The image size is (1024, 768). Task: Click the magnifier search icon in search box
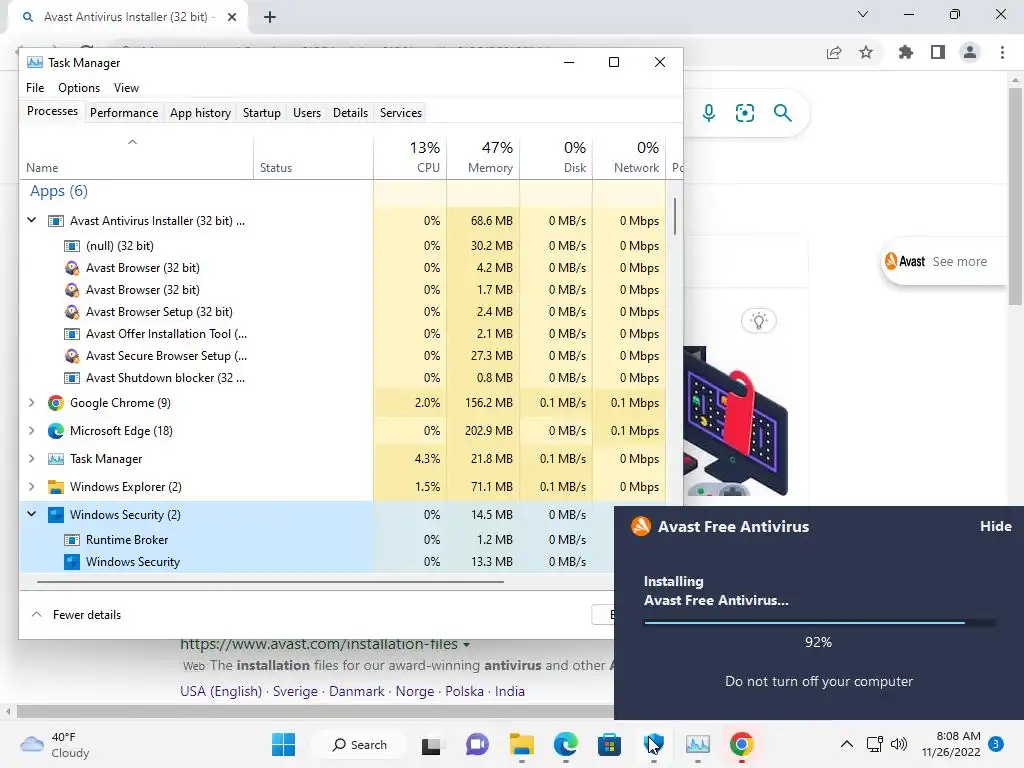[782, 113]
